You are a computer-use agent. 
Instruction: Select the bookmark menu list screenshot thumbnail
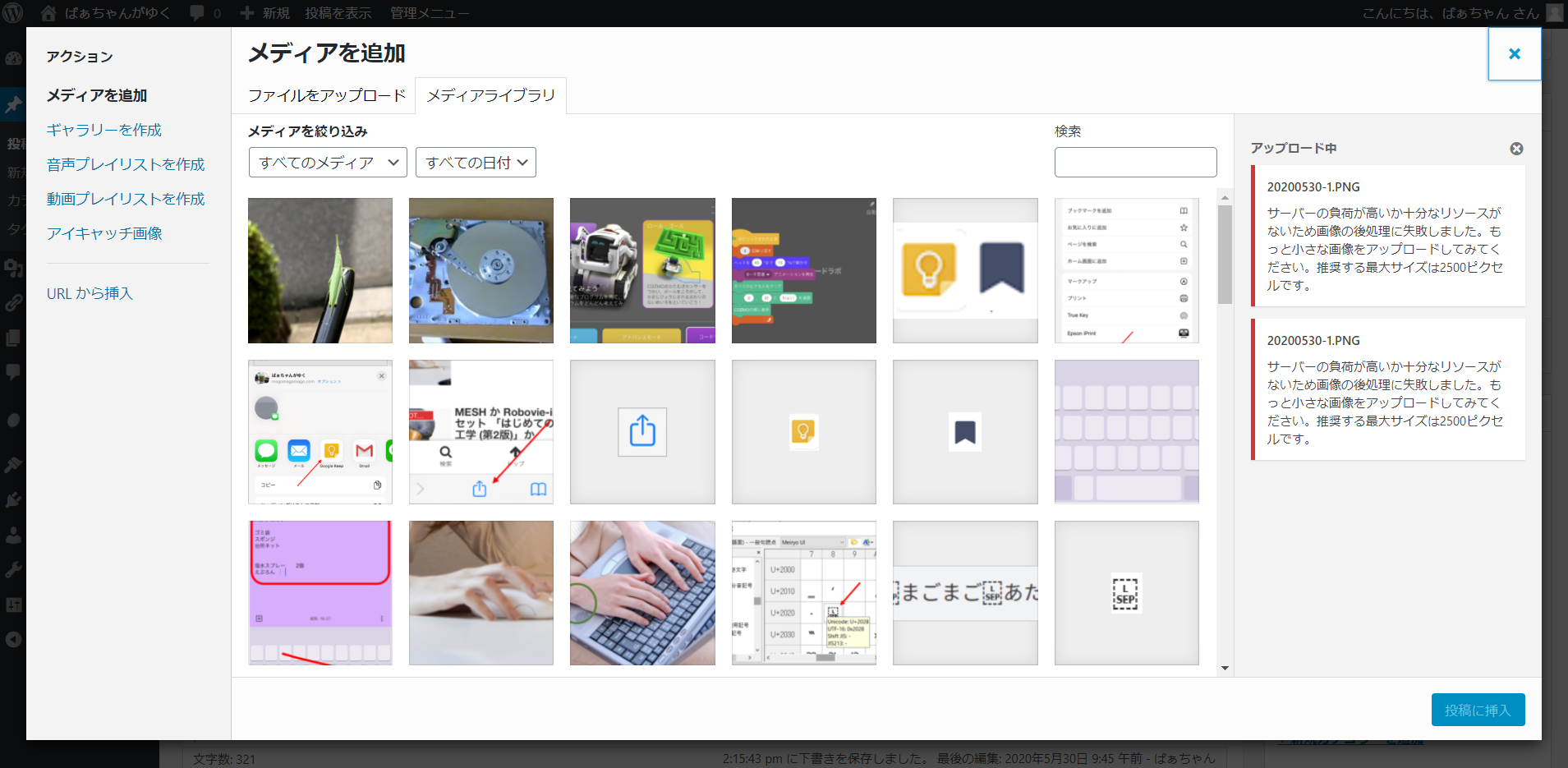pyautogui.click(x=1127, y=270)
